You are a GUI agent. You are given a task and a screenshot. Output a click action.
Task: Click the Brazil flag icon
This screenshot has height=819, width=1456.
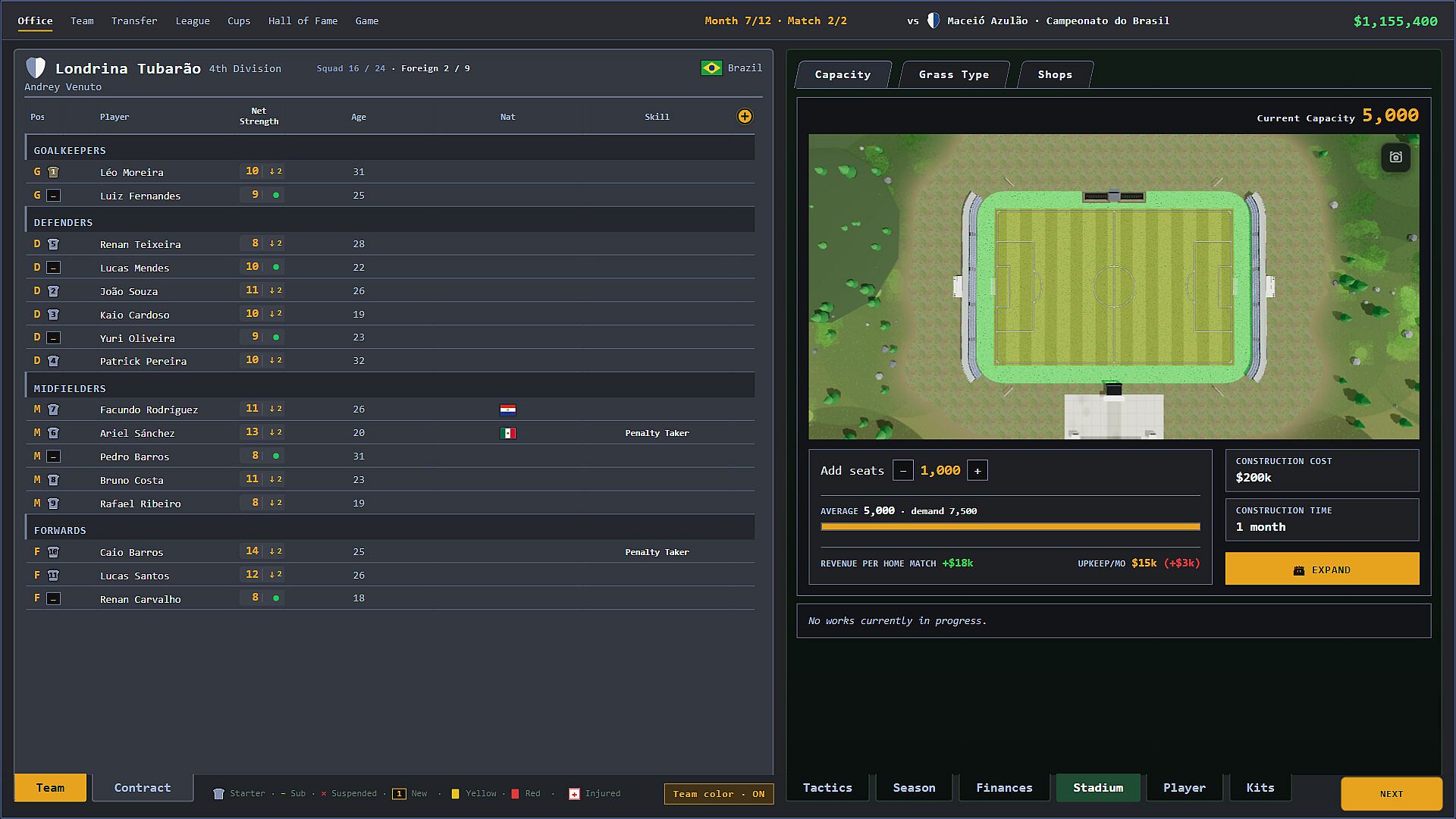pos(711,68)
